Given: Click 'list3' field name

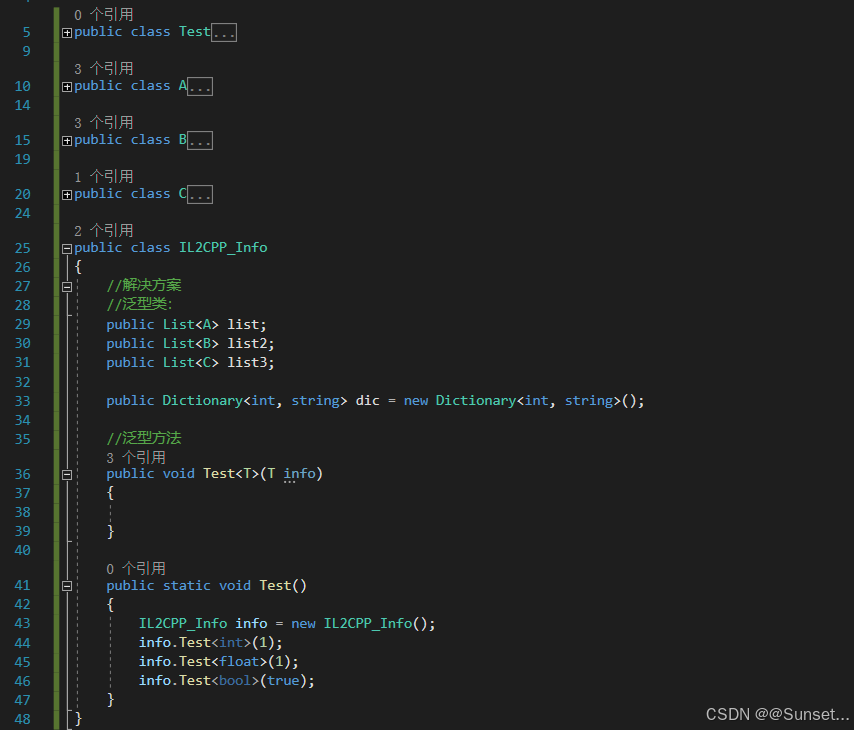Looking at the screenshot, I should coord(247,363).
